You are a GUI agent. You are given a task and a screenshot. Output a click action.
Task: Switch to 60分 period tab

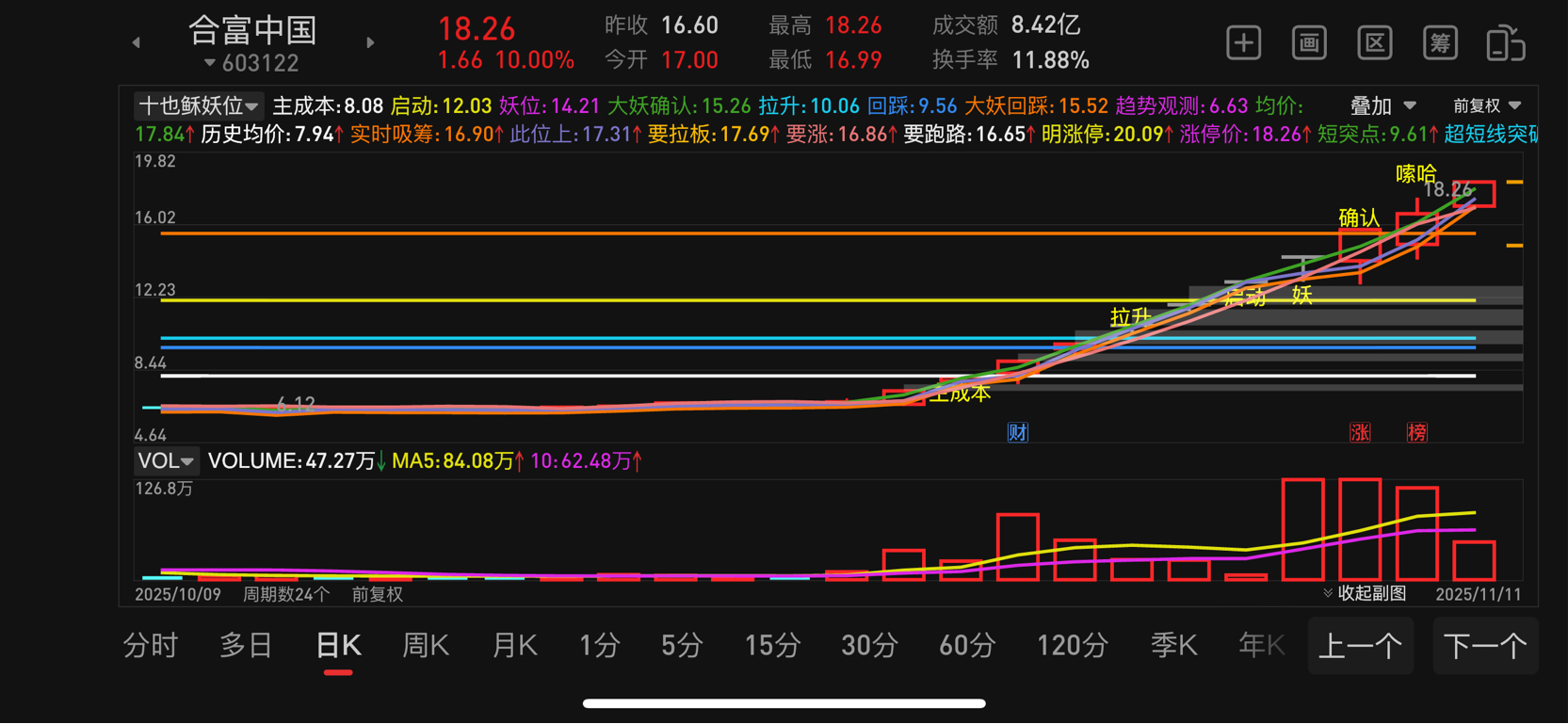pos(967,646)
